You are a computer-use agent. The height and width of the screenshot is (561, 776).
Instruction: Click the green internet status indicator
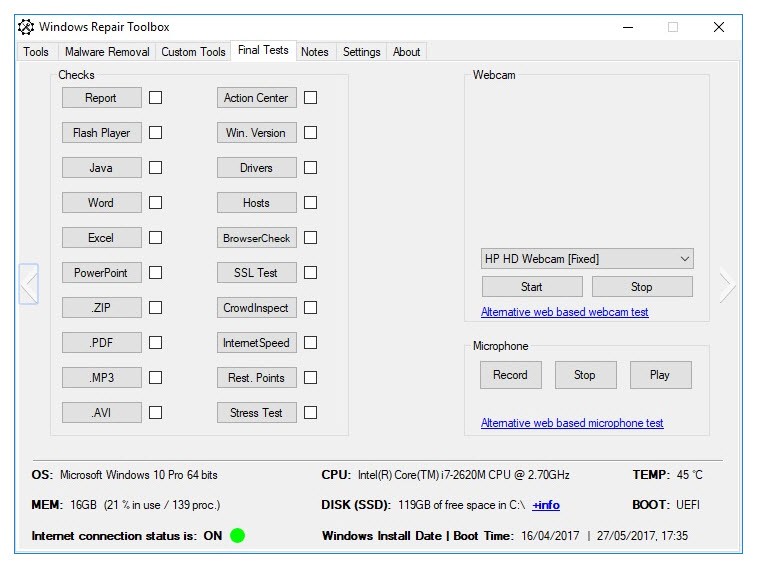coord(238,535)
